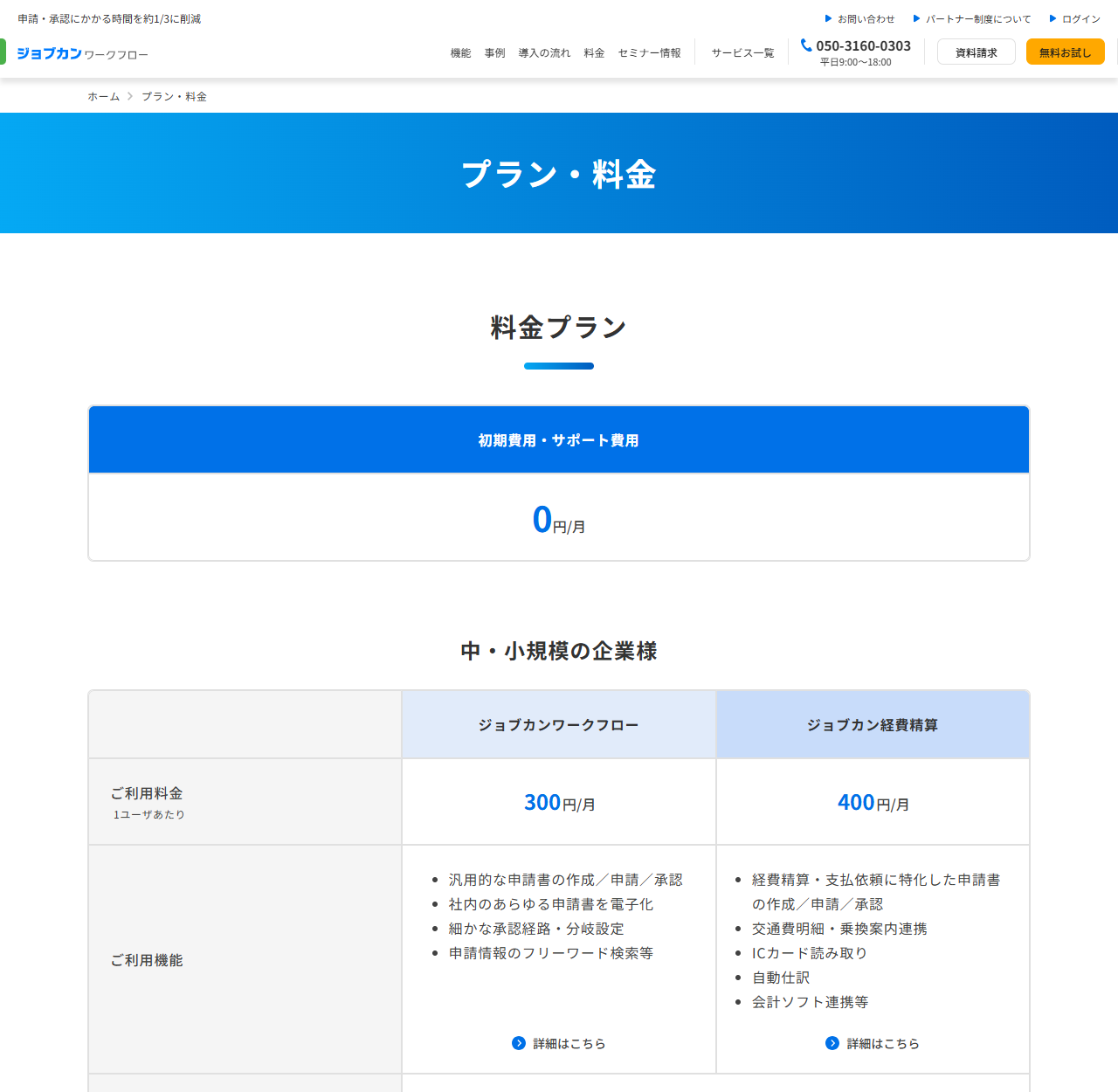Open the 事例 menu item
The height and width of the screenshot is (1092, 1118).
click(494, 53)
